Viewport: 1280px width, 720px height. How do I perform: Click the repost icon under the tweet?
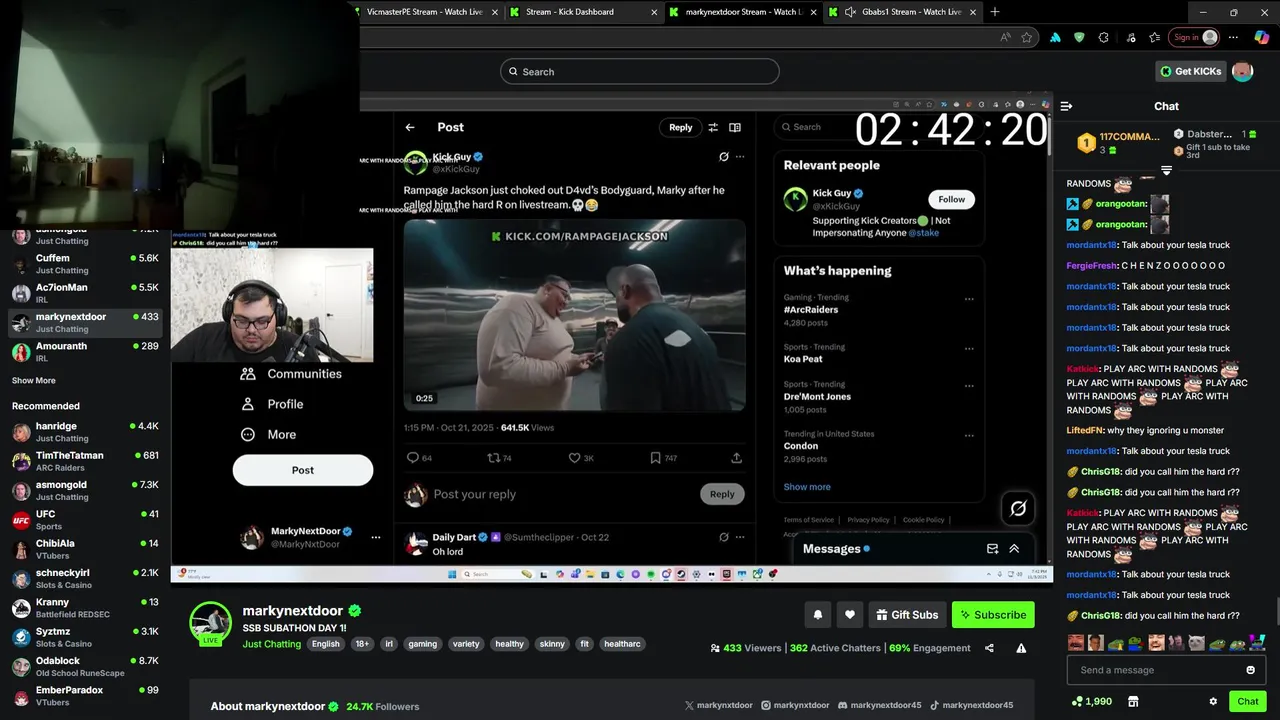pyautogui.click(x=492, y=458)
